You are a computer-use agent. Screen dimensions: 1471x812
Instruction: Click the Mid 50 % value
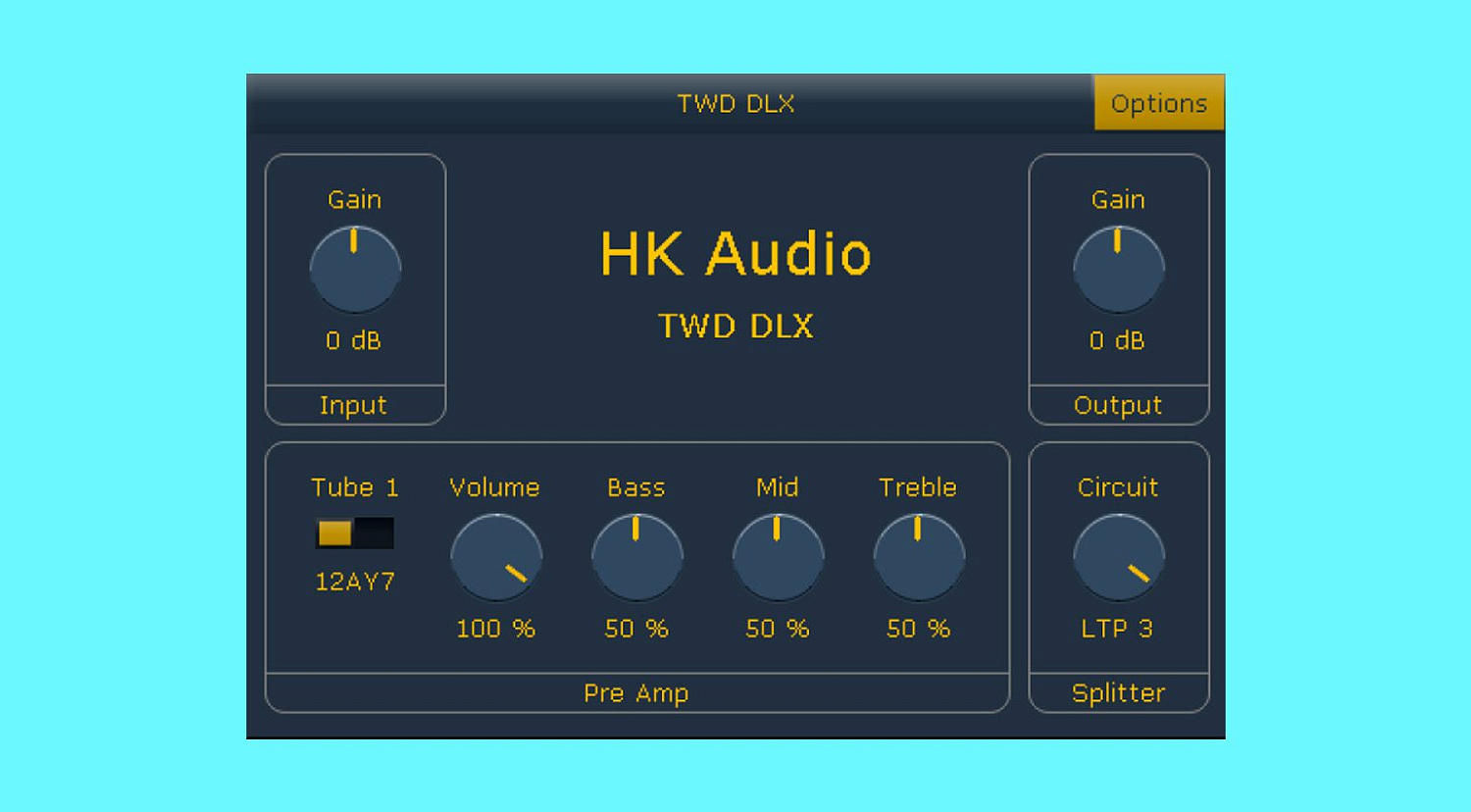tap(778, 629)
